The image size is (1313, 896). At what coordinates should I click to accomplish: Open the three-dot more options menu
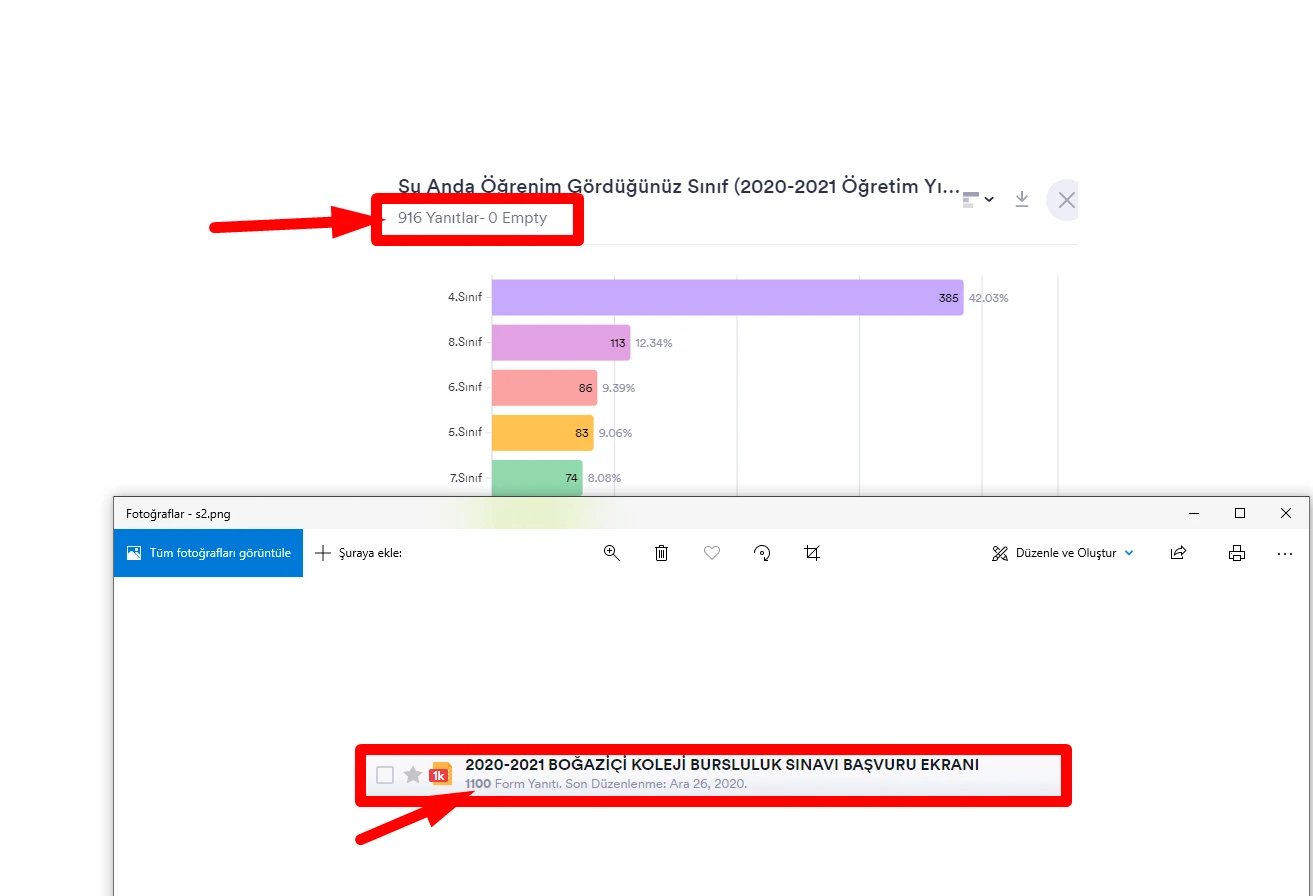point(1285,553)
